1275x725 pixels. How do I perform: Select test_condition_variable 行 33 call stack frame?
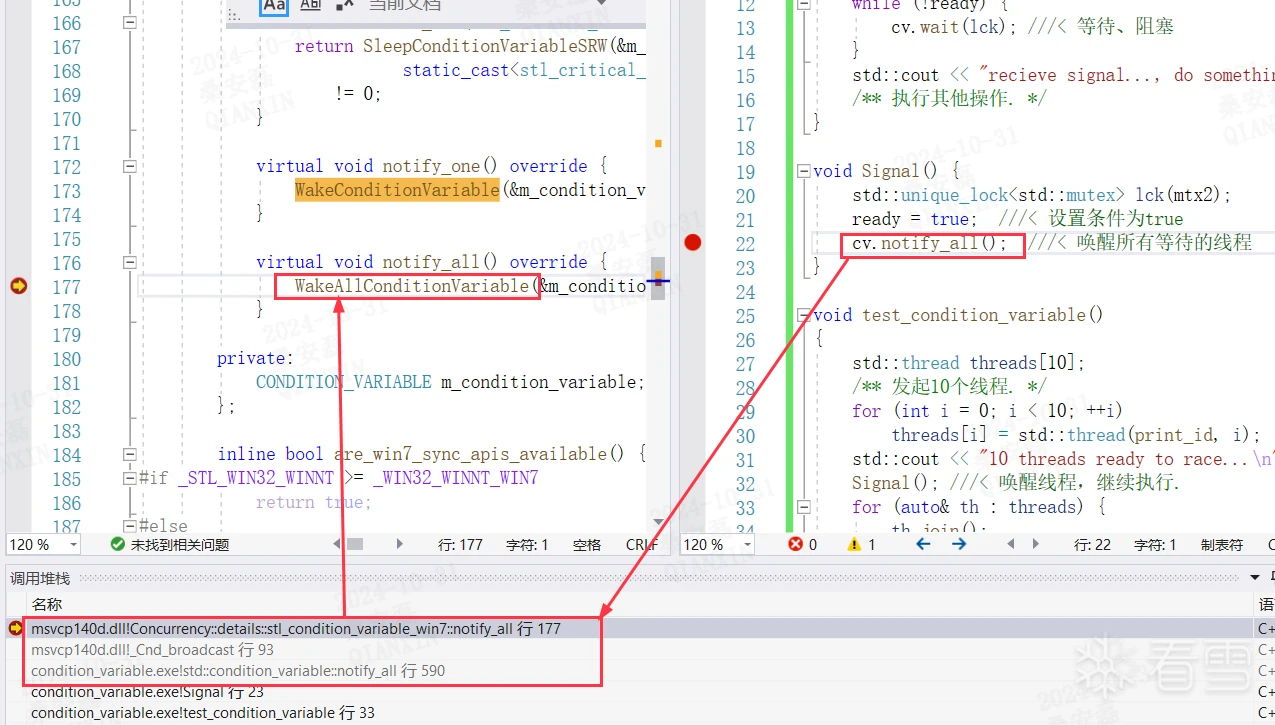[x=638, y=713]
